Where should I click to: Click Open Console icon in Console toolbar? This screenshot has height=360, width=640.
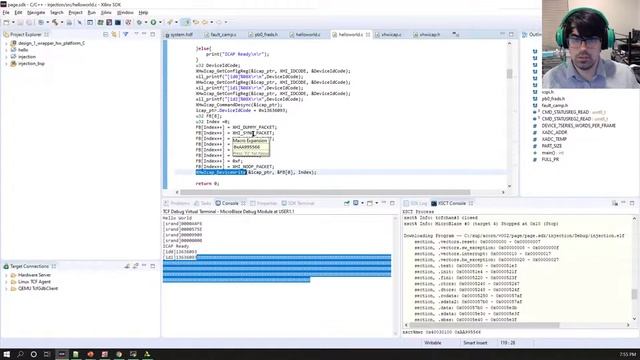370,203
